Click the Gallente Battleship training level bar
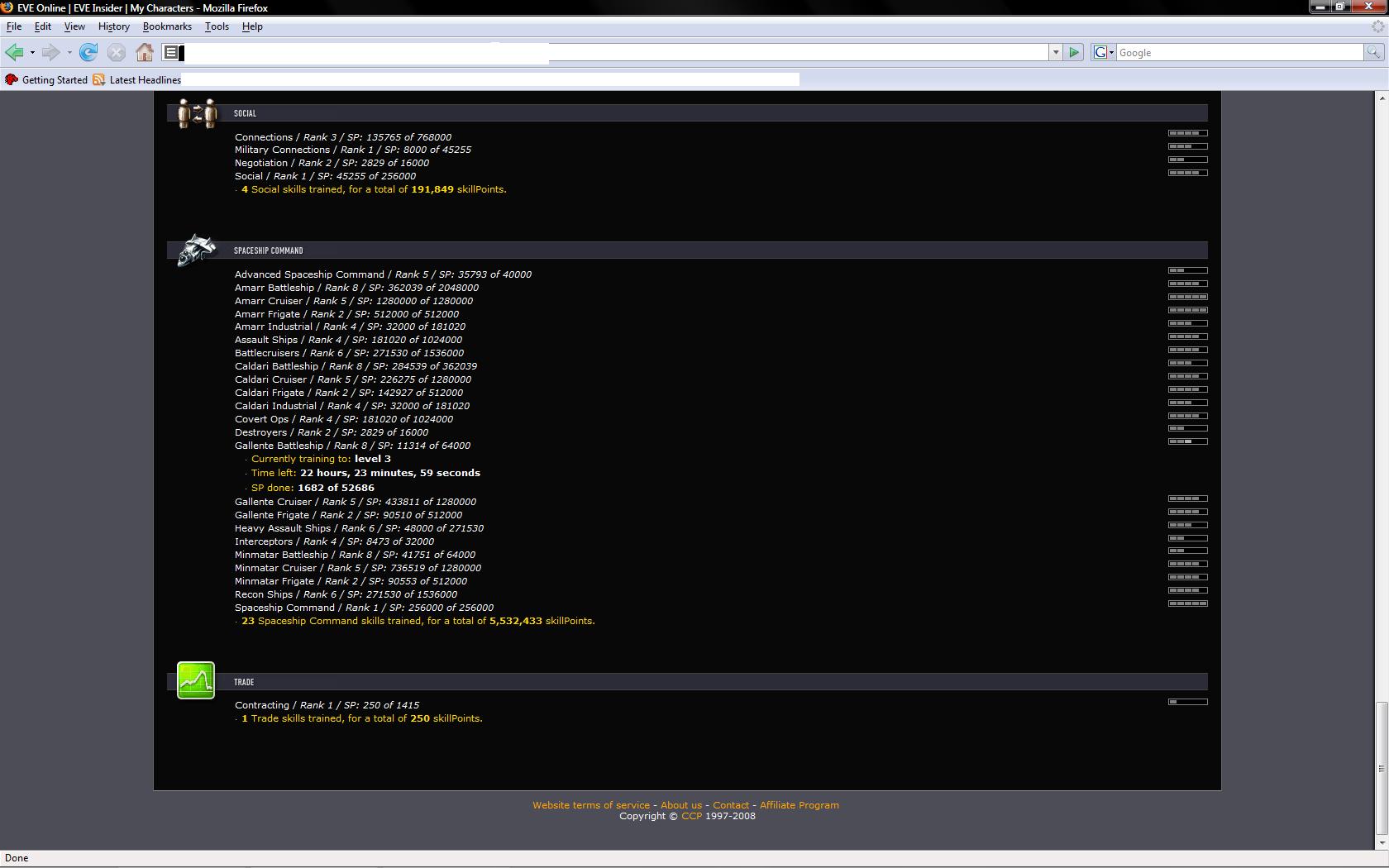This screenshot has height=868, width=1389. click(x=1188, y=441)
